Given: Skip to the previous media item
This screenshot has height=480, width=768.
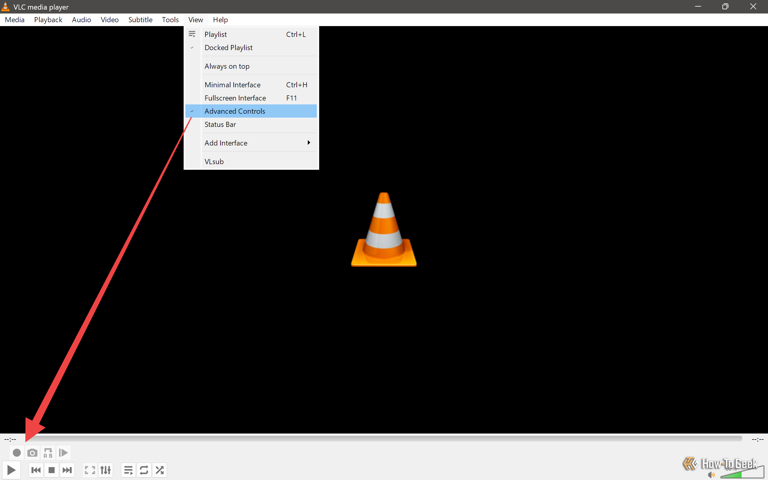Looking at the screenshot, I should click(36, 470).
